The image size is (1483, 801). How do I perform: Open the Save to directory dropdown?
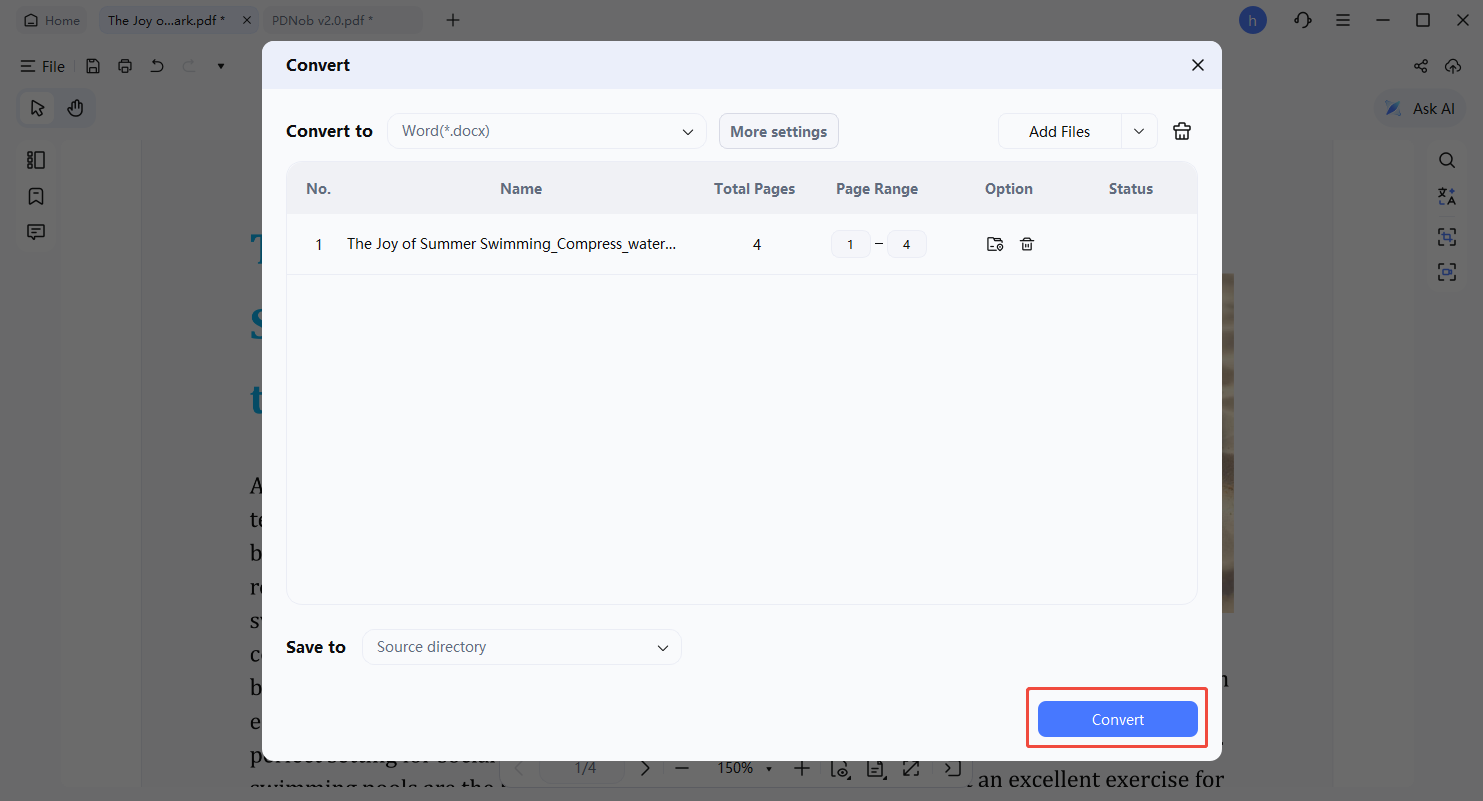click(521, 647)
